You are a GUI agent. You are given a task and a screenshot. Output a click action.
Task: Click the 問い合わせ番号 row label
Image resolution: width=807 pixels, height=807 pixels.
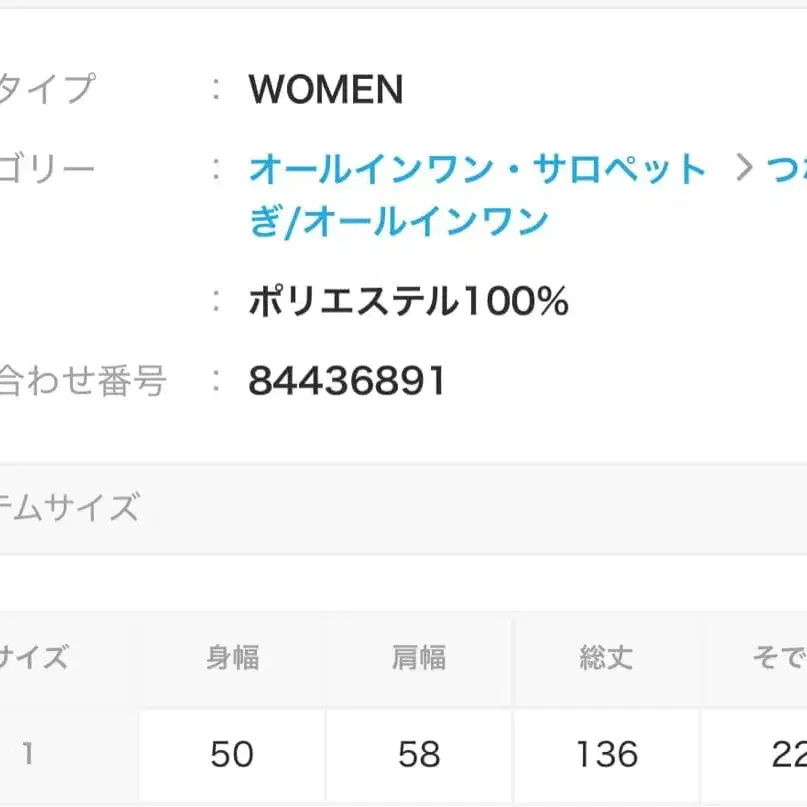[82, 381]
